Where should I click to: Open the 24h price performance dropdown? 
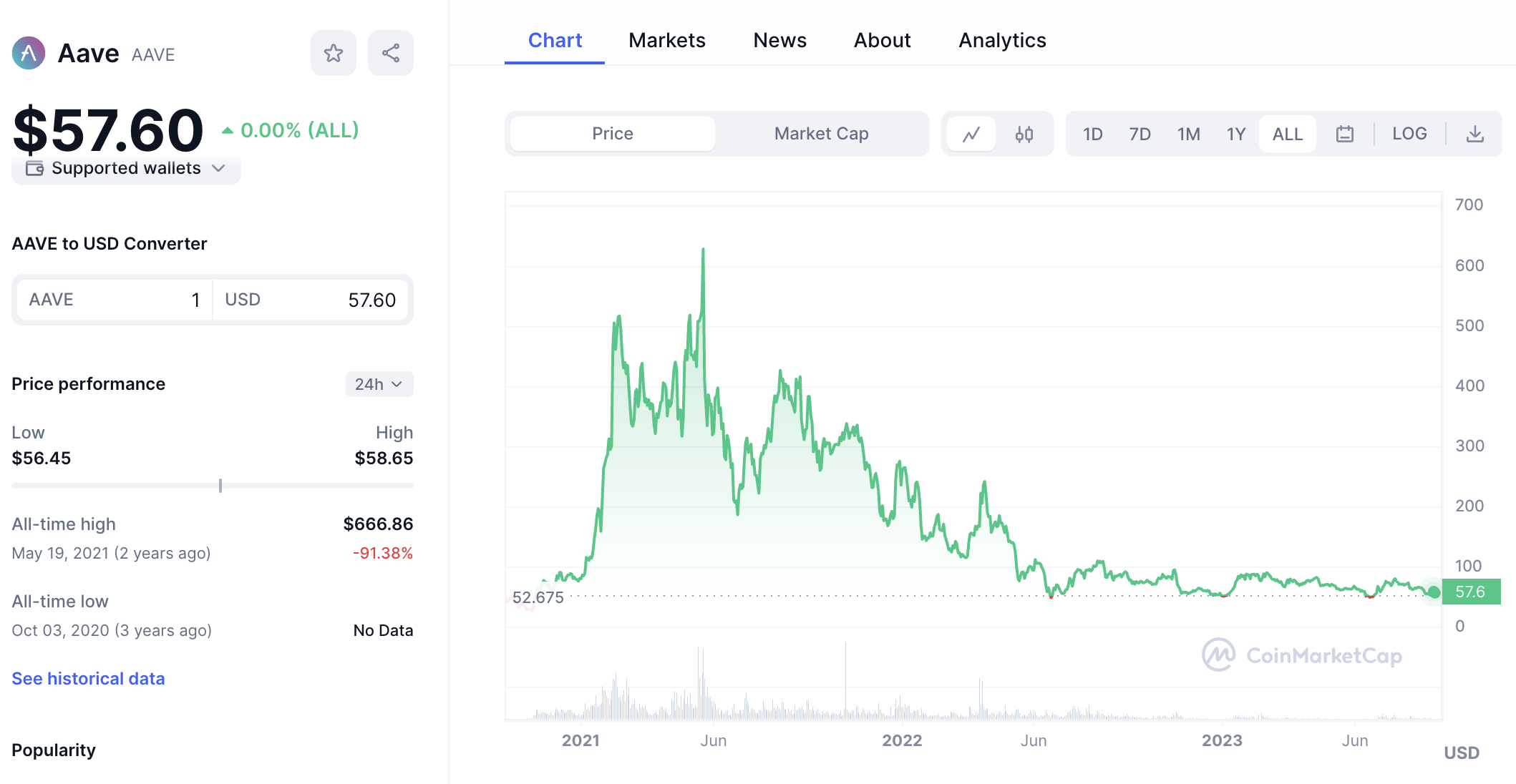point(379,384)
